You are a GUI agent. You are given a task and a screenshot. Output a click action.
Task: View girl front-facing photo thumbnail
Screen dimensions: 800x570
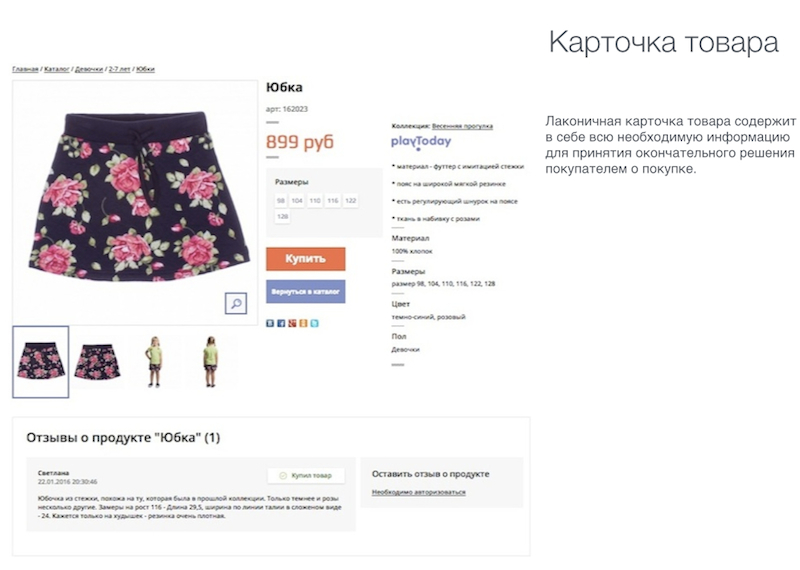155,361
